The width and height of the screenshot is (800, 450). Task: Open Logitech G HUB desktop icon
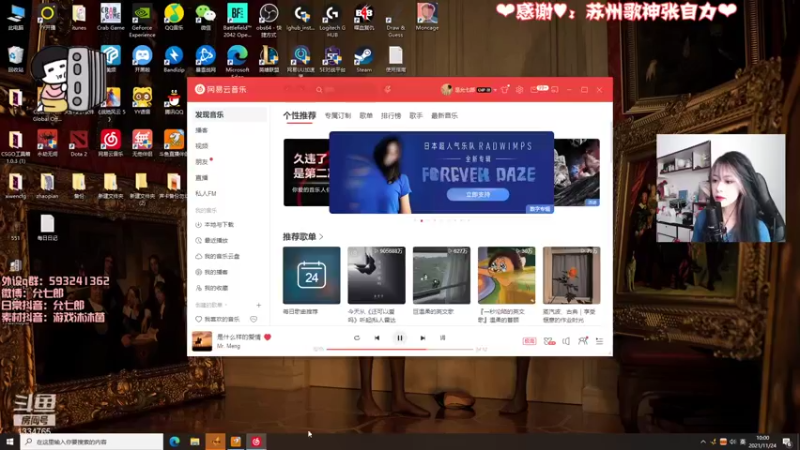point(332,19)
